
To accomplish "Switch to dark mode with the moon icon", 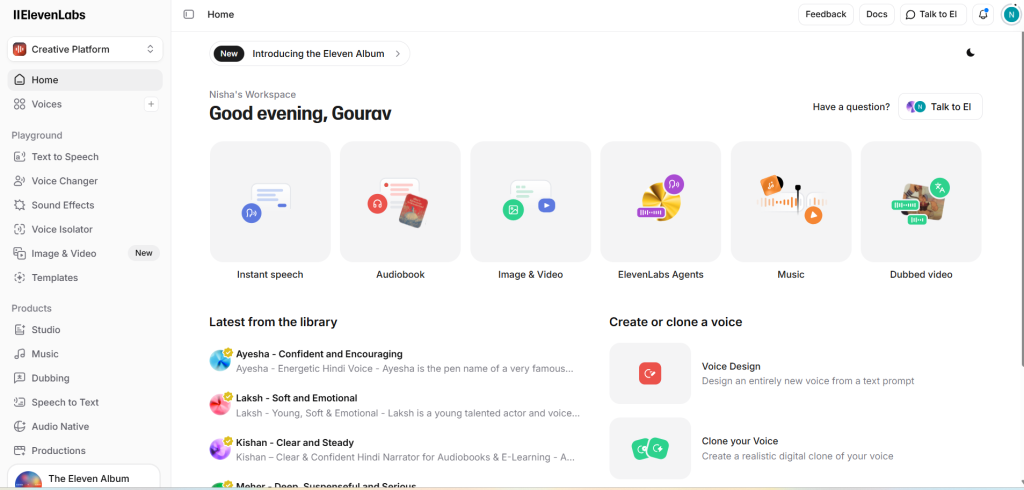I will tap(970, 53).
